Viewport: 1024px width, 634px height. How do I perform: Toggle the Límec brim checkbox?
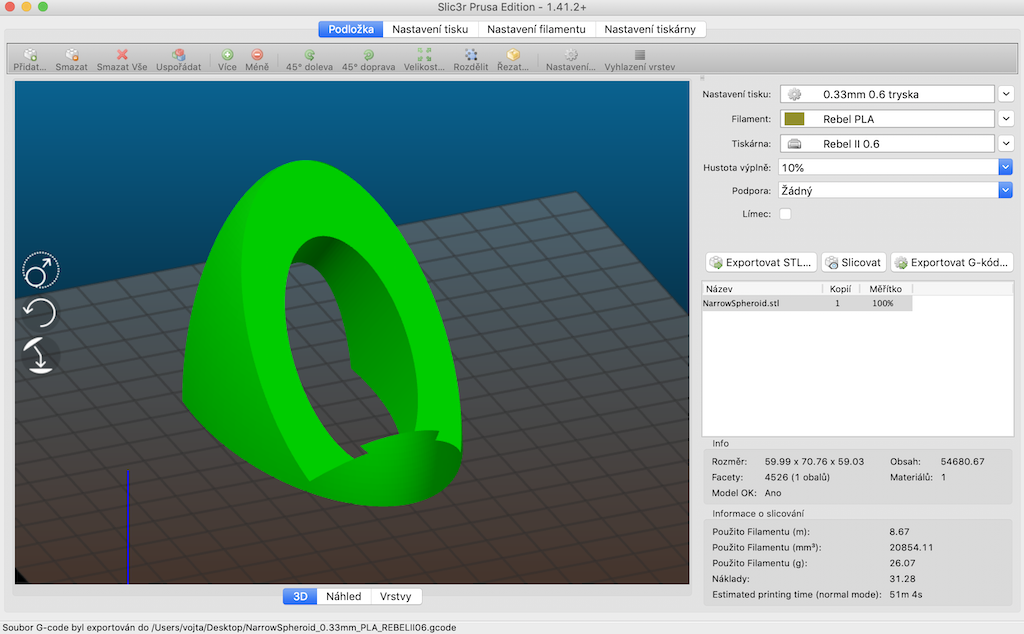point(785,214)
